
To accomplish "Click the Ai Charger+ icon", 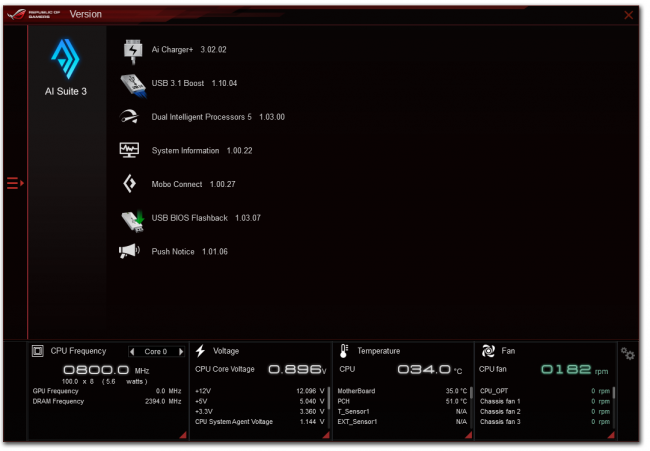I will tap(133, 51).
